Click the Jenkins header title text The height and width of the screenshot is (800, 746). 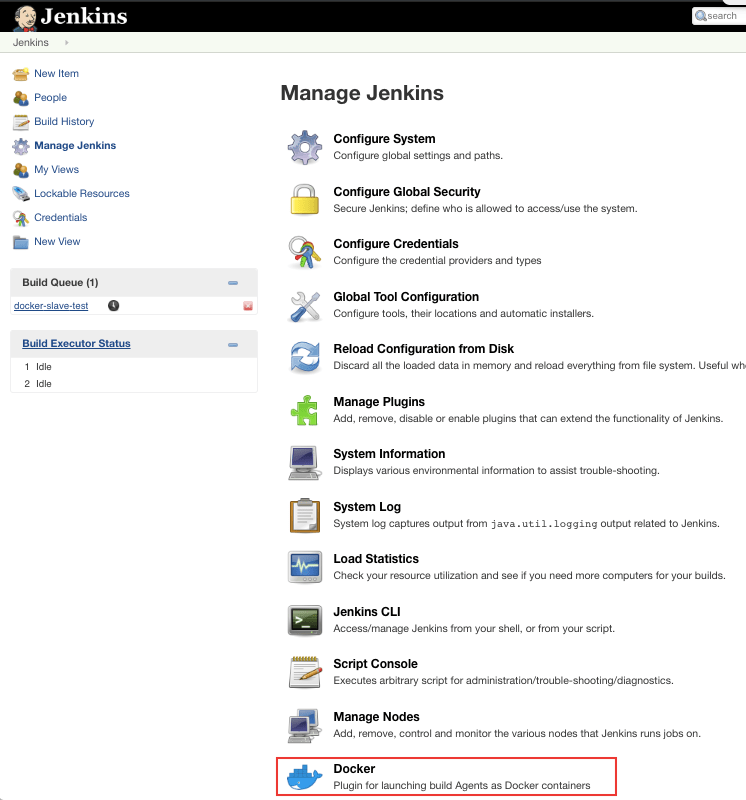point(84,16)
